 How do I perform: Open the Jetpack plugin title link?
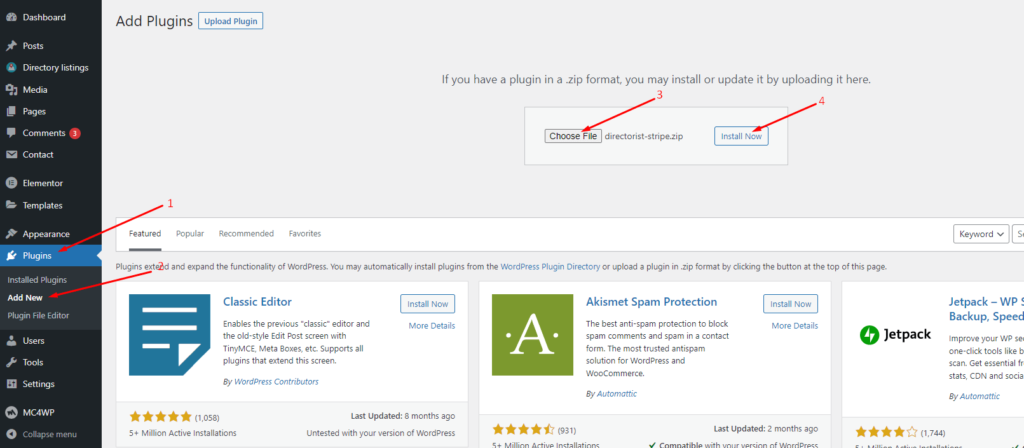coord(986,309)
